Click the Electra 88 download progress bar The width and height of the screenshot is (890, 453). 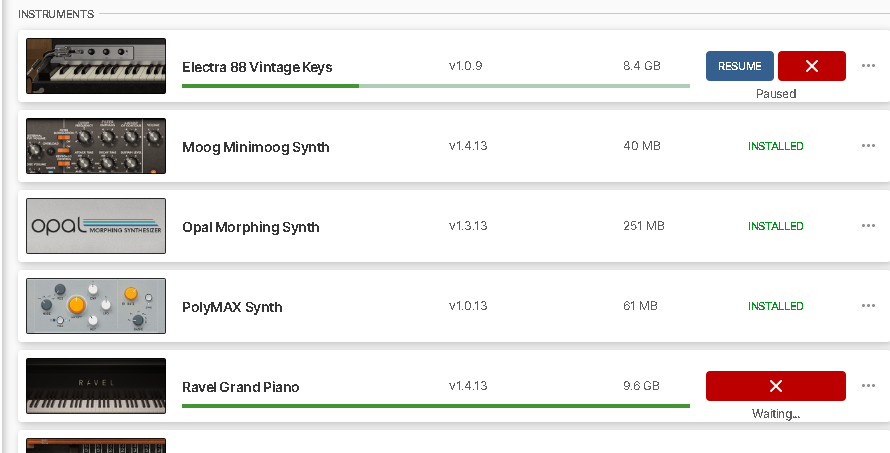click(x=436, y=86)
